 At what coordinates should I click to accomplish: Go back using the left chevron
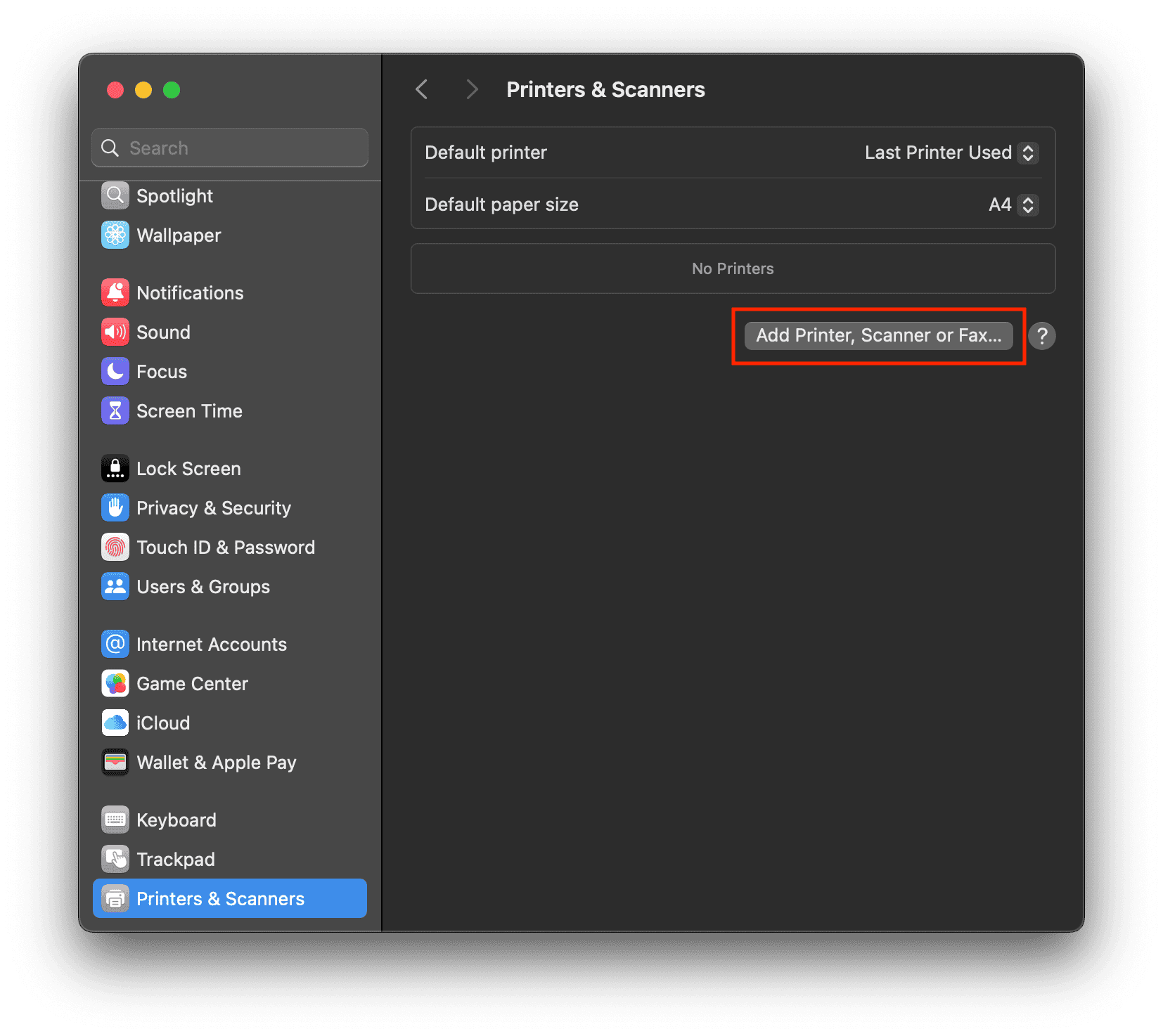click(422, 90)
